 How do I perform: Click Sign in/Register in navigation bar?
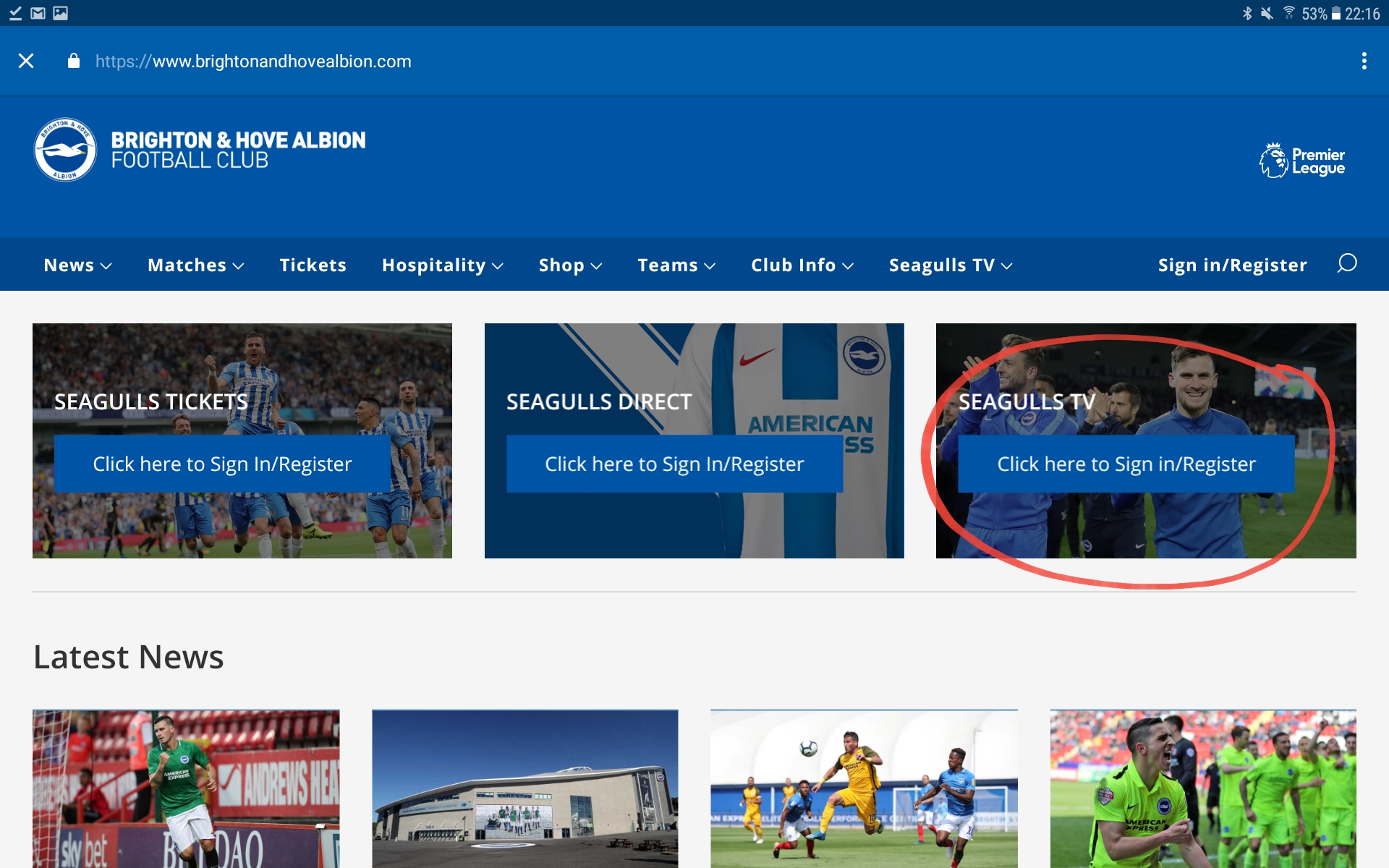pyautogui.click(x=1232, y=265)
